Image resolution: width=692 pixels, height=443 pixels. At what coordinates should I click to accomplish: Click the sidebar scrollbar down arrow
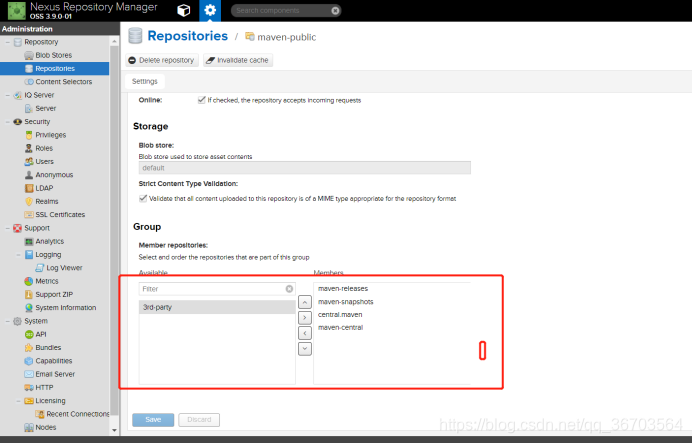click(x=114, y=430)
